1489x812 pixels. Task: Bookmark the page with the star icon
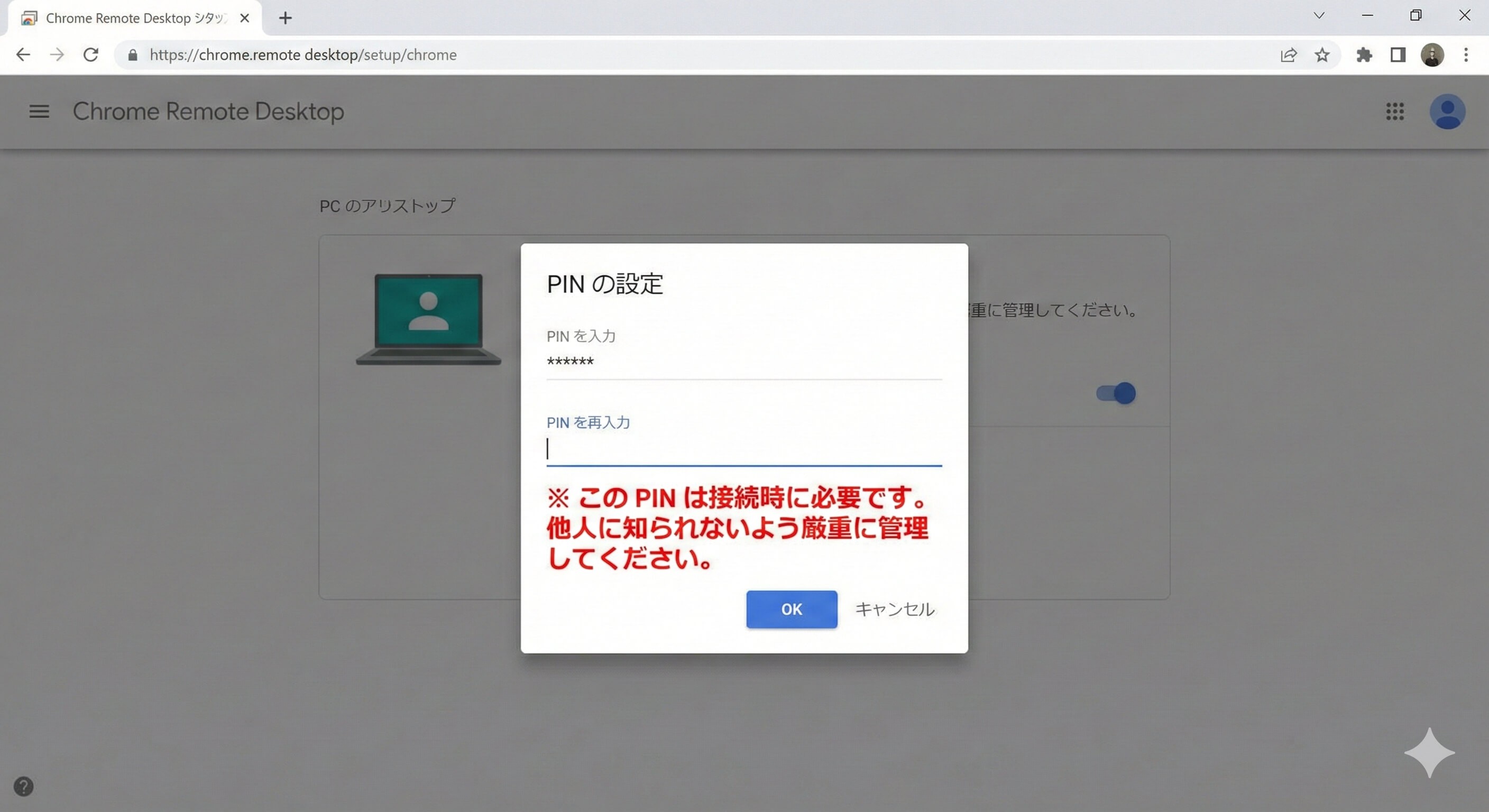click(1322, 55)
